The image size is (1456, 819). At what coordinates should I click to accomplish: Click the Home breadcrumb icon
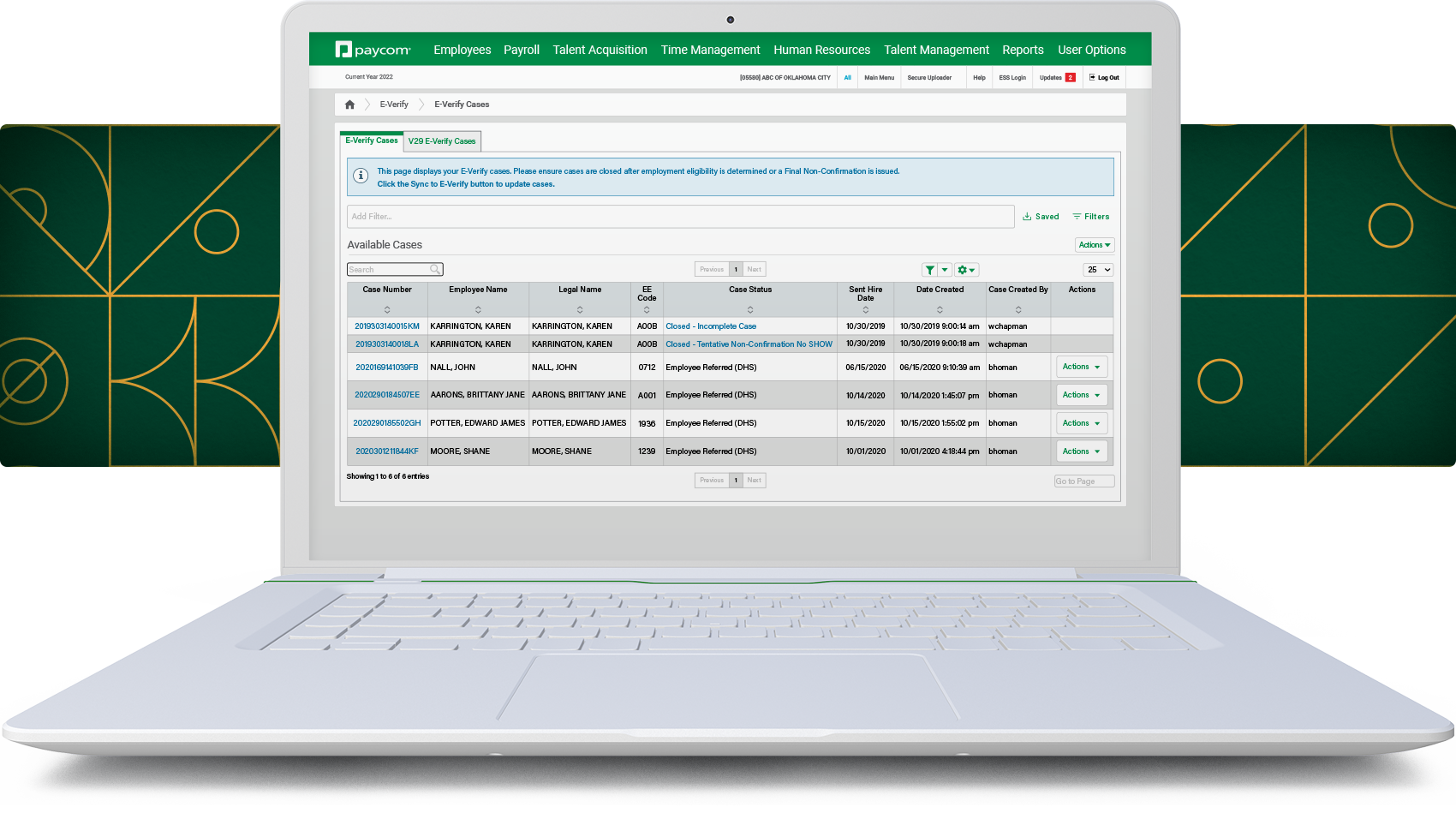tap(349, 105)
